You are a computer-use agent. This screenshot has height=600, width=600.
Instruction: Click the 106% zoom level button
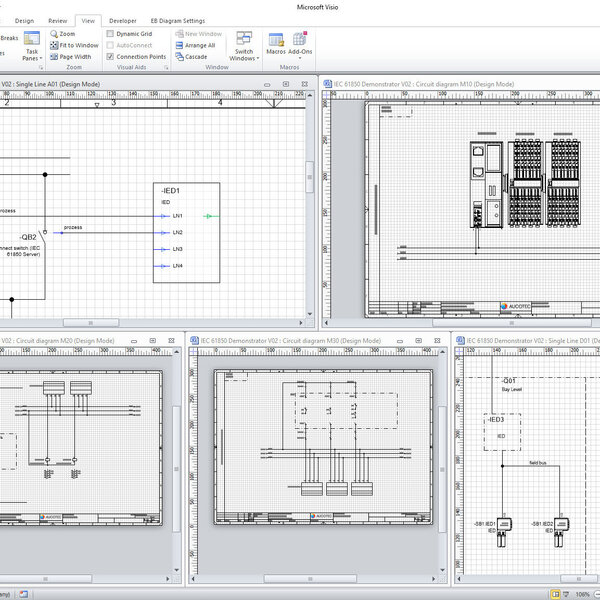coord(582,593)
